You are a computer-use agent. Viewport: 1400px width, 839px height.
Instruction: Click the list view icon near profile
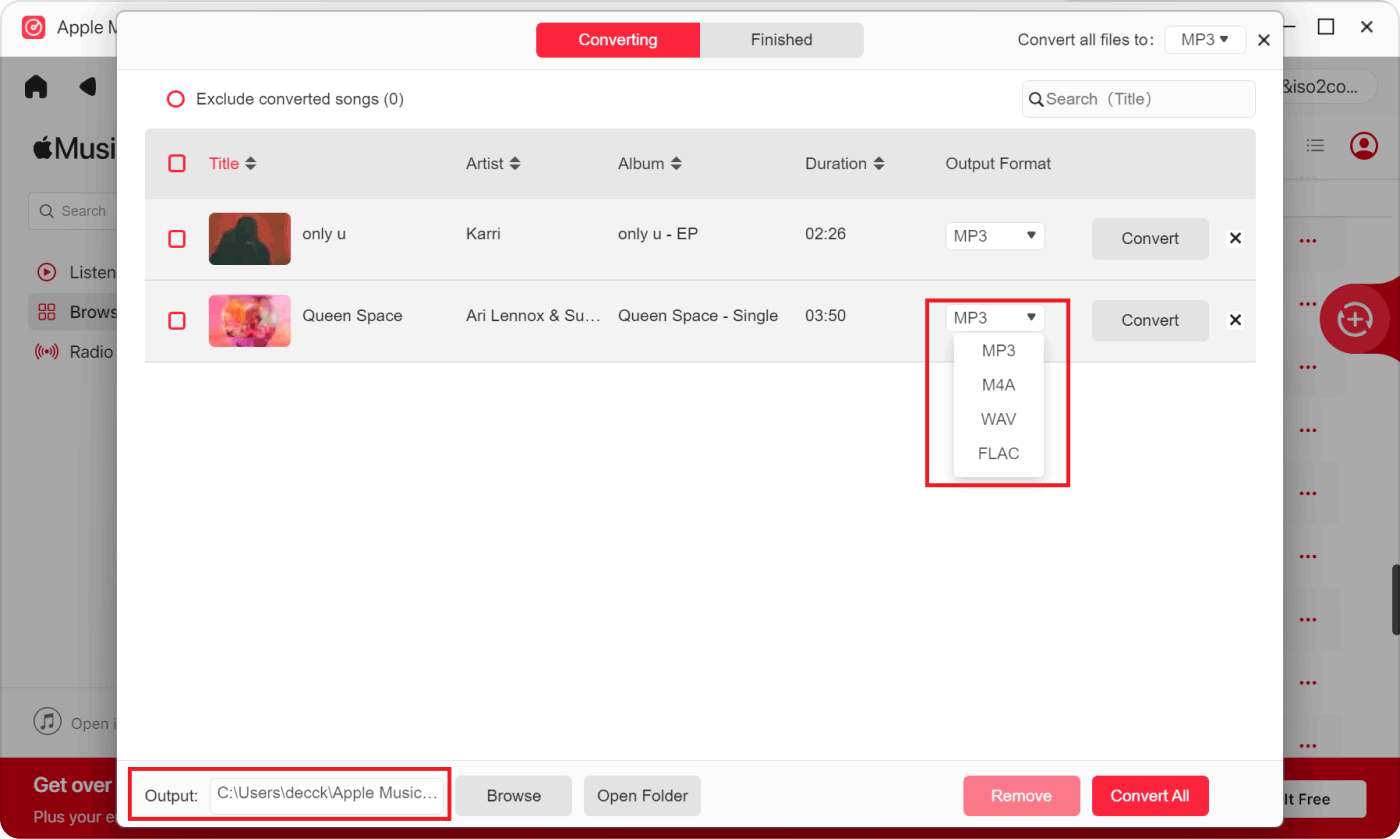1316,146
